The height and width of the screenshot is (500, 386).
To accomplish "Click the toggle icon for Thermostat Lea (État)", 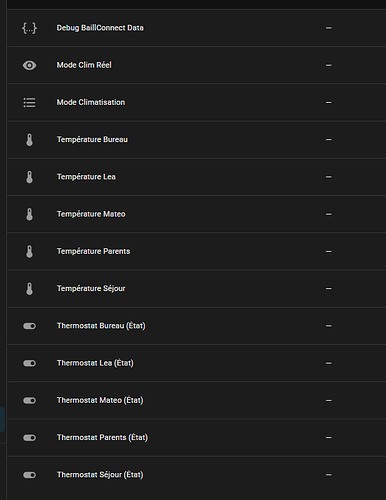I will [x=29, y=363].
